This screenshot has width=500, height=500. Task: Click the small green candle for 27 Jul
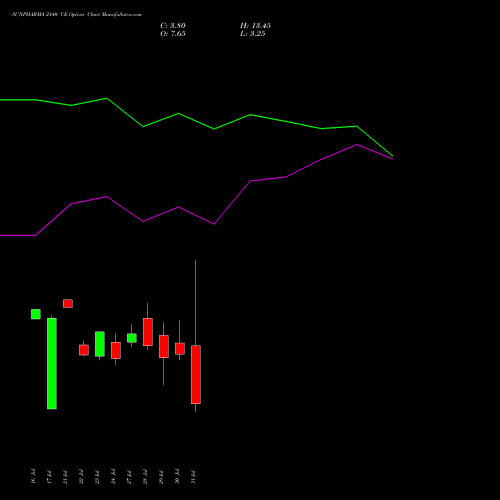(x=132, y=338)
